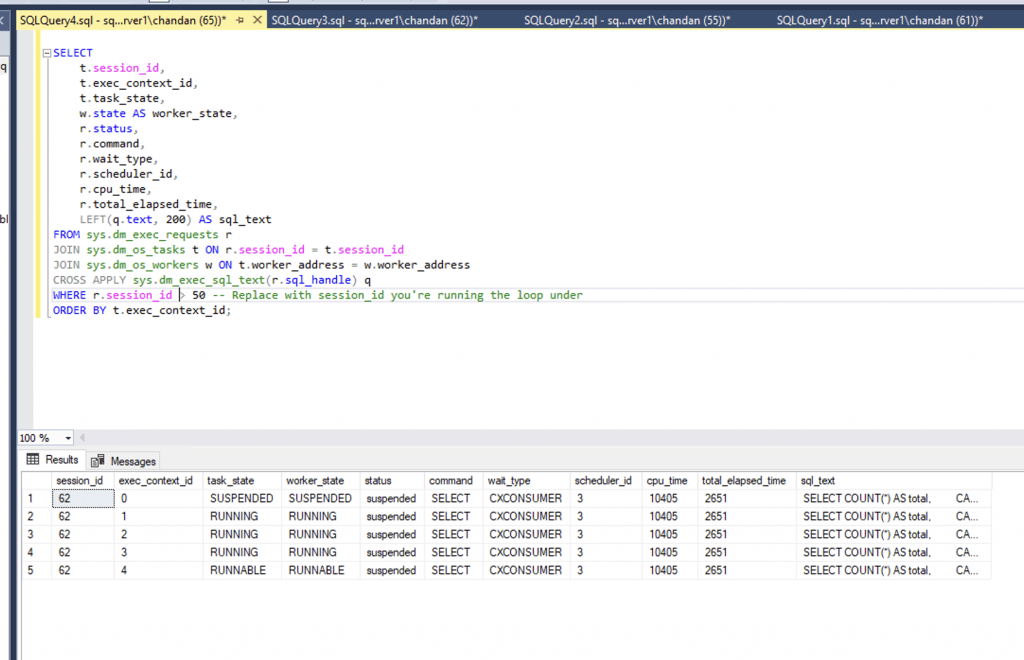1024x660 pixels.
Task: Click the pin icon on SQLQuery4.sql tab
Action: [x=238, y=18]
